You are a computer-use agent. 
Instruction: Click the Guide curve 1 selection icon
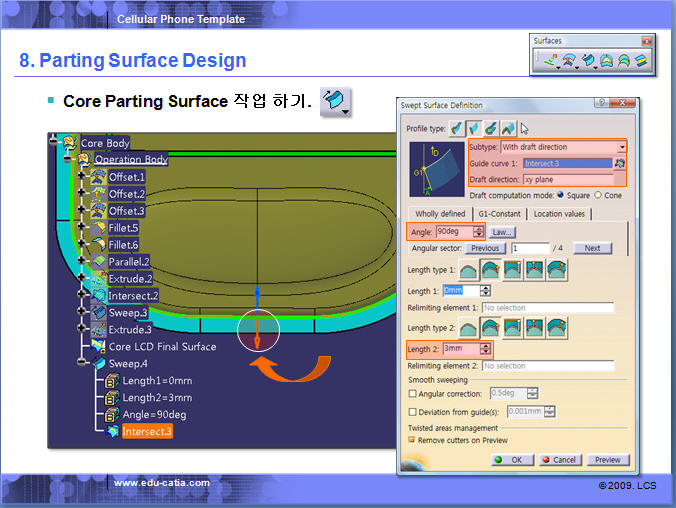[620, 163]
